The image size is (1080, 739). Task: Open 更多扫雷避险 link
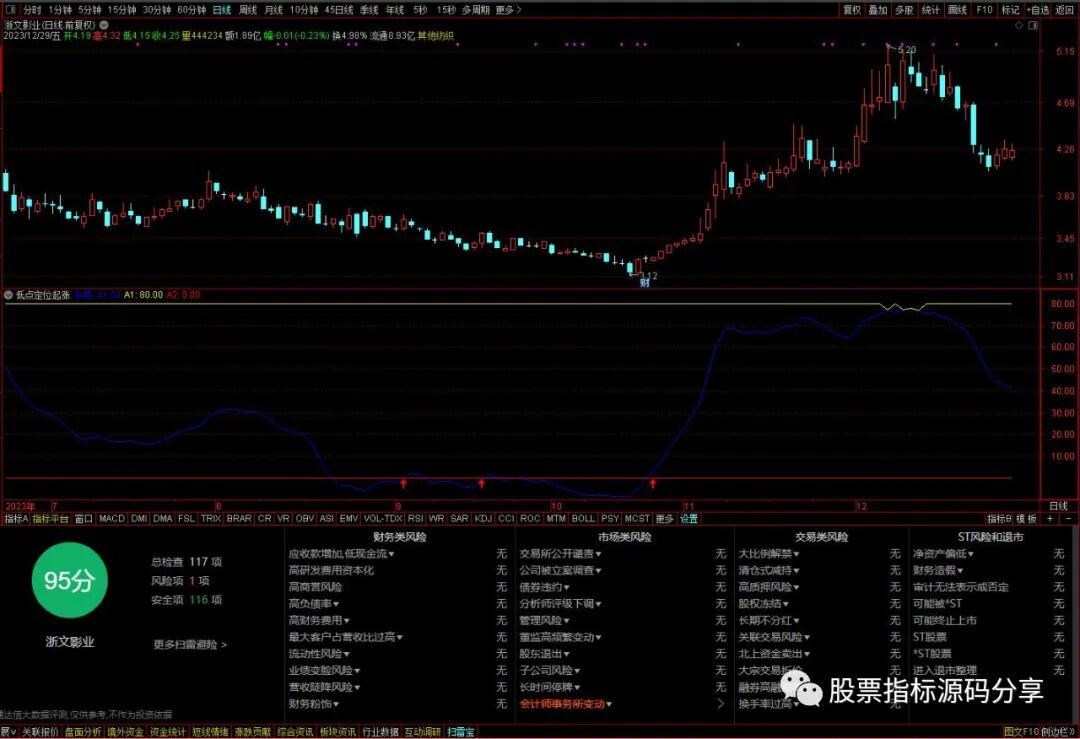[x=190, y=645]
